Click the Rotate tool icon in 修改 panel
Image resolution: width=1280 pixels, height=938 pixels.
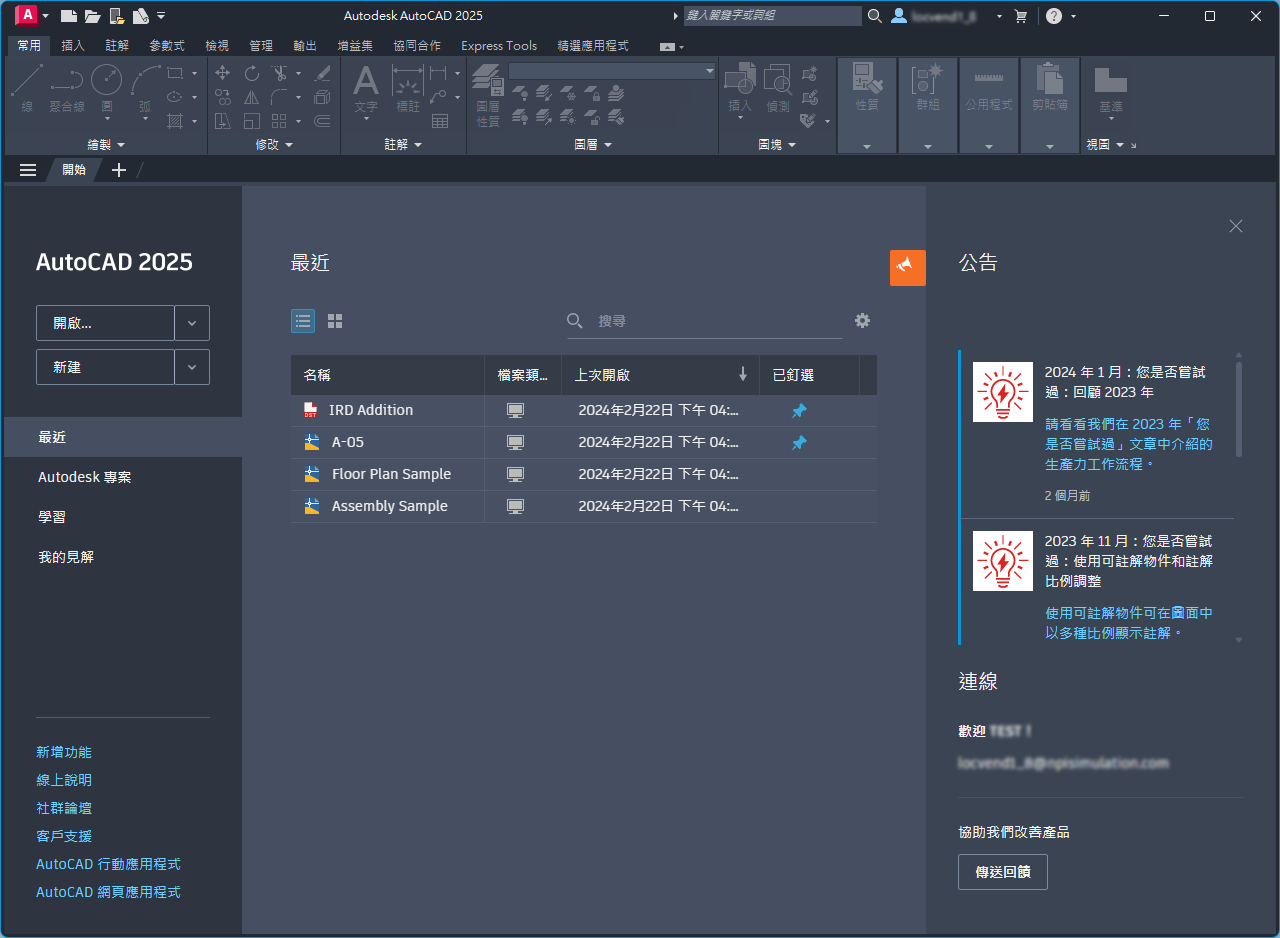pos(252,73)
